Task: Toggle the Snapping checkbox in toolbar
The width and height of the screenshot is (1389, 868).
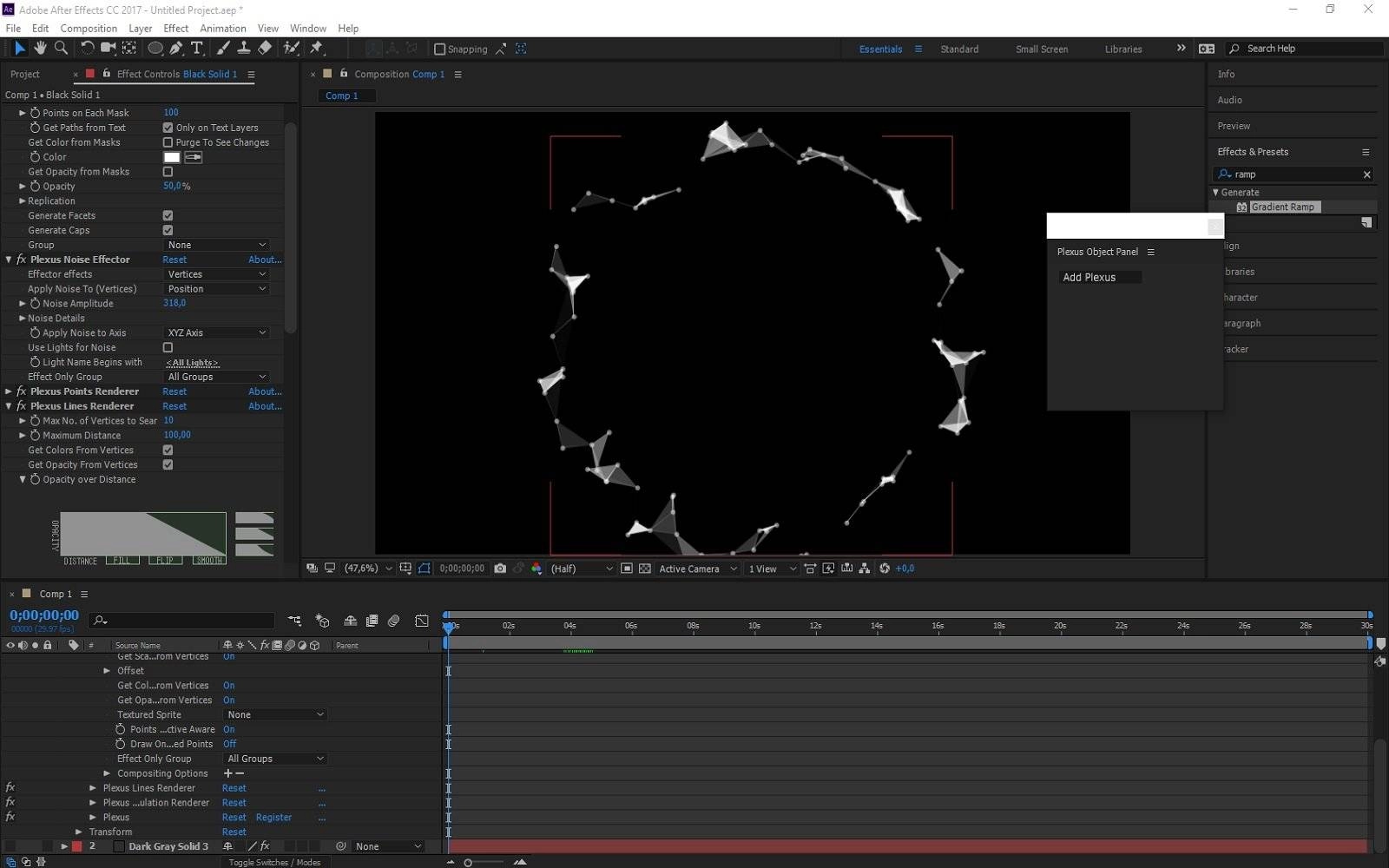Action: pos(439,49)
